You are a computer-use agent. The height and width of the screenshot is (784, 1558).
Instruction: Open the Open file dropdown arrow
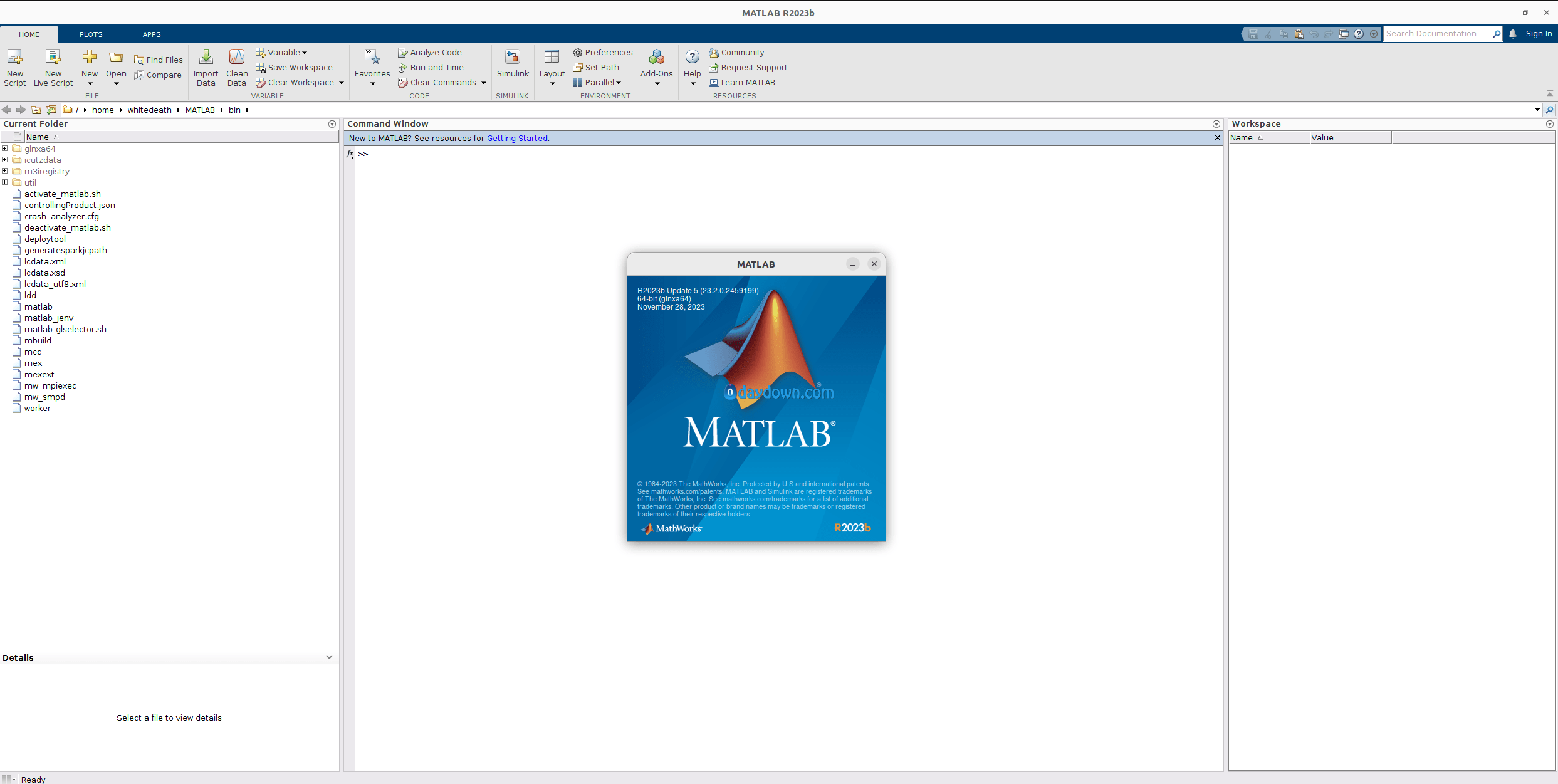pos(116,83)
